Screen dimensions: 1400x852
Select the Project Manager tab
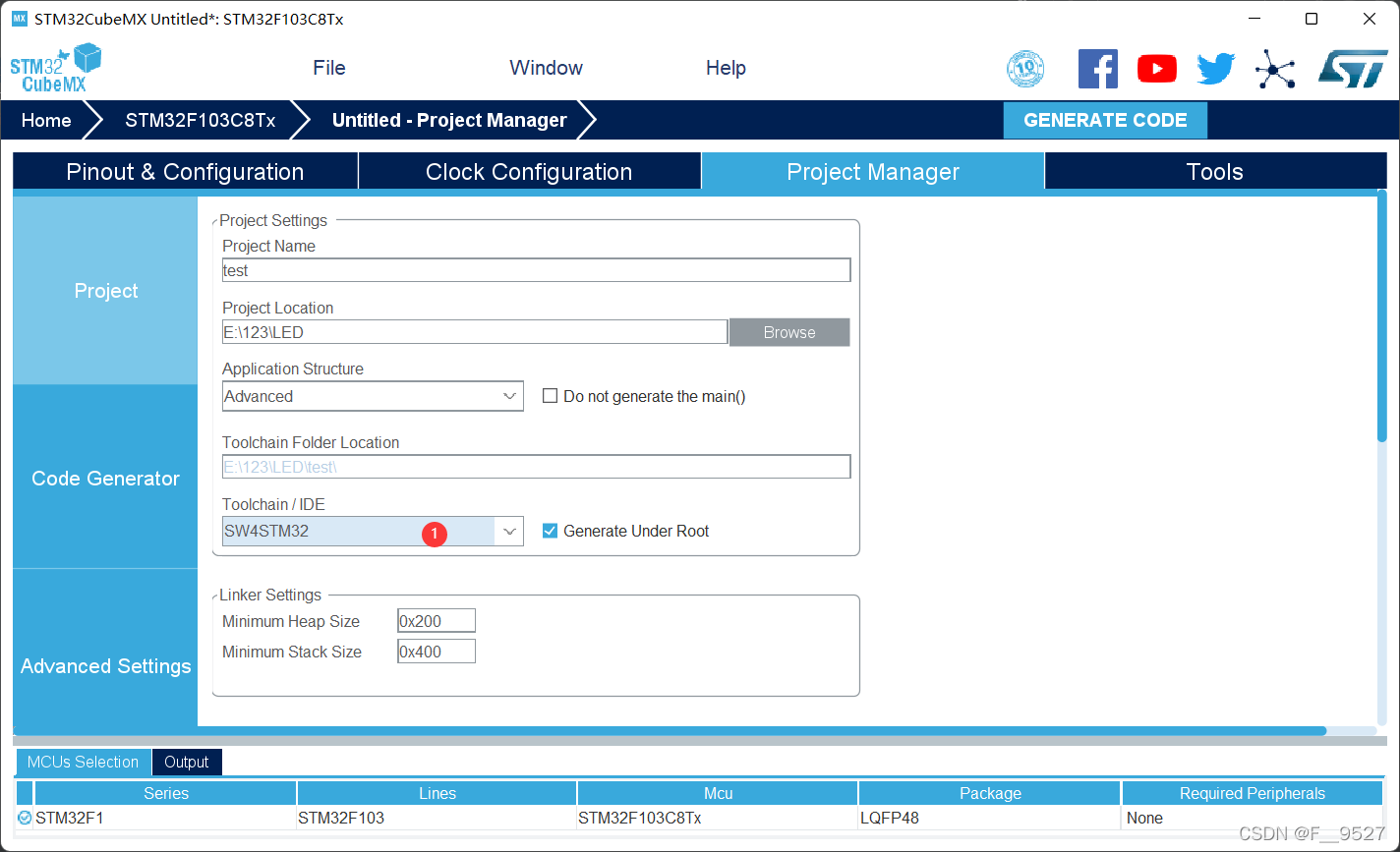[873, 171]
